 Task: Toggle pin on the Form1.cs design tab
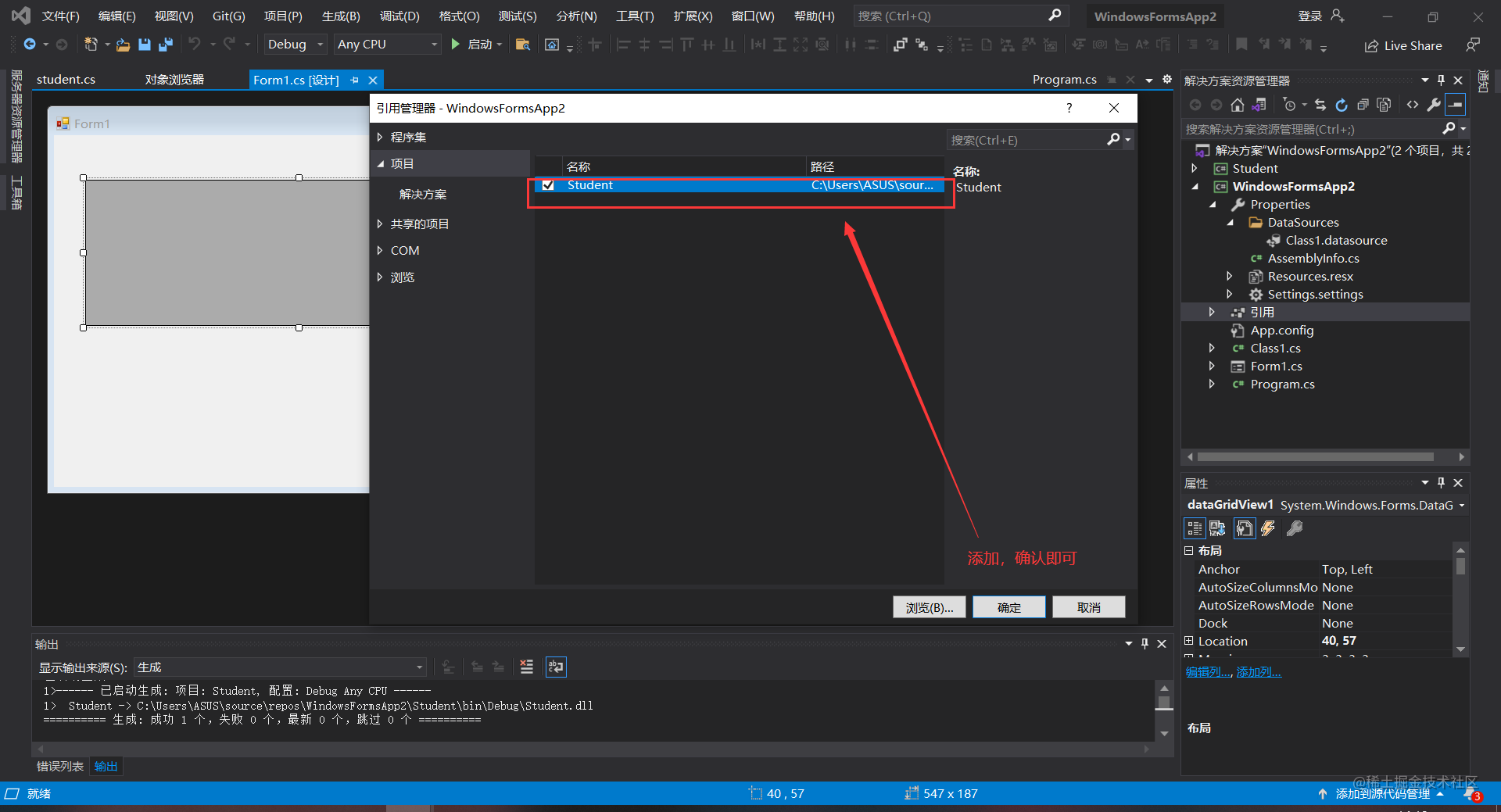(x=354, y=80)
